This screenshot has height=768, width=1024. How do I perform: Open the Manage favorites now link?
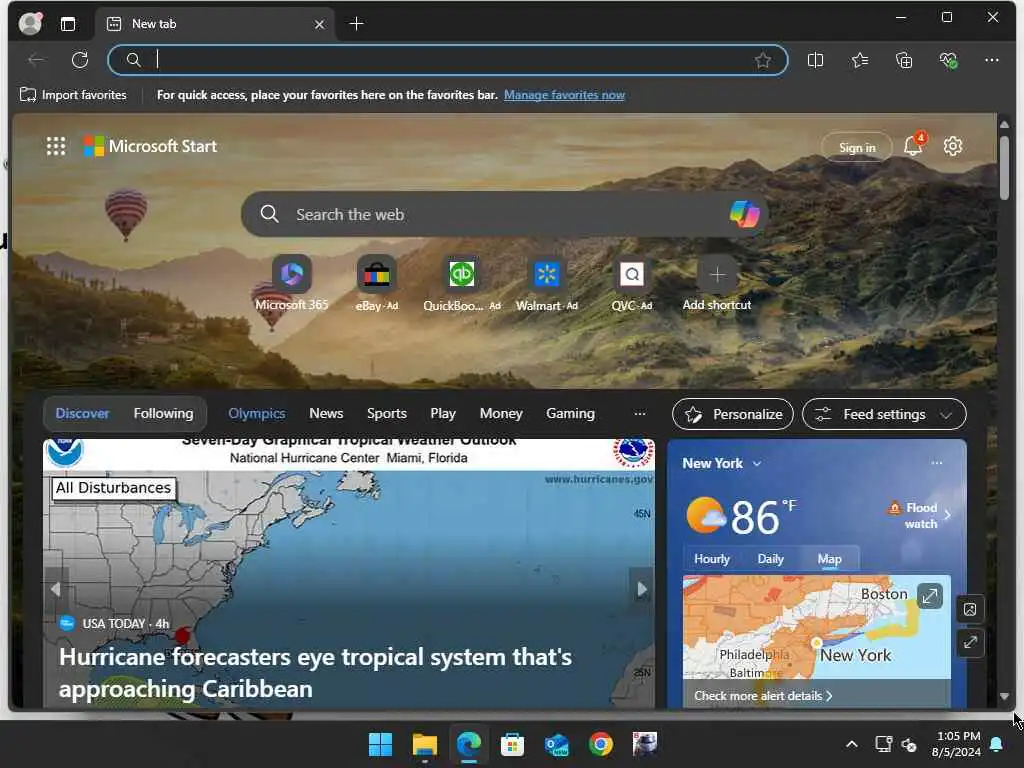pos(564,95)
